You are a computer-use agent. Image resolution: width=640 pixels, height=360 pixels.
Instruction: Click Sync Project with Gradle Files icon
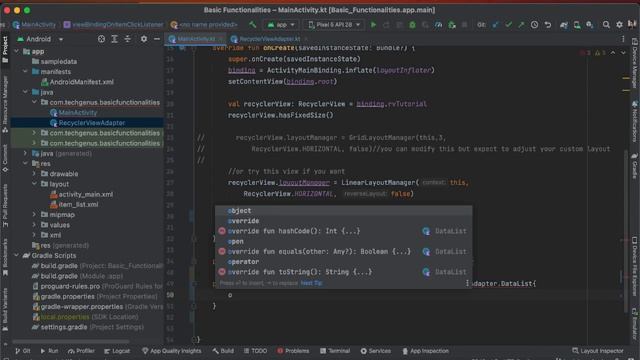[564, 25]
